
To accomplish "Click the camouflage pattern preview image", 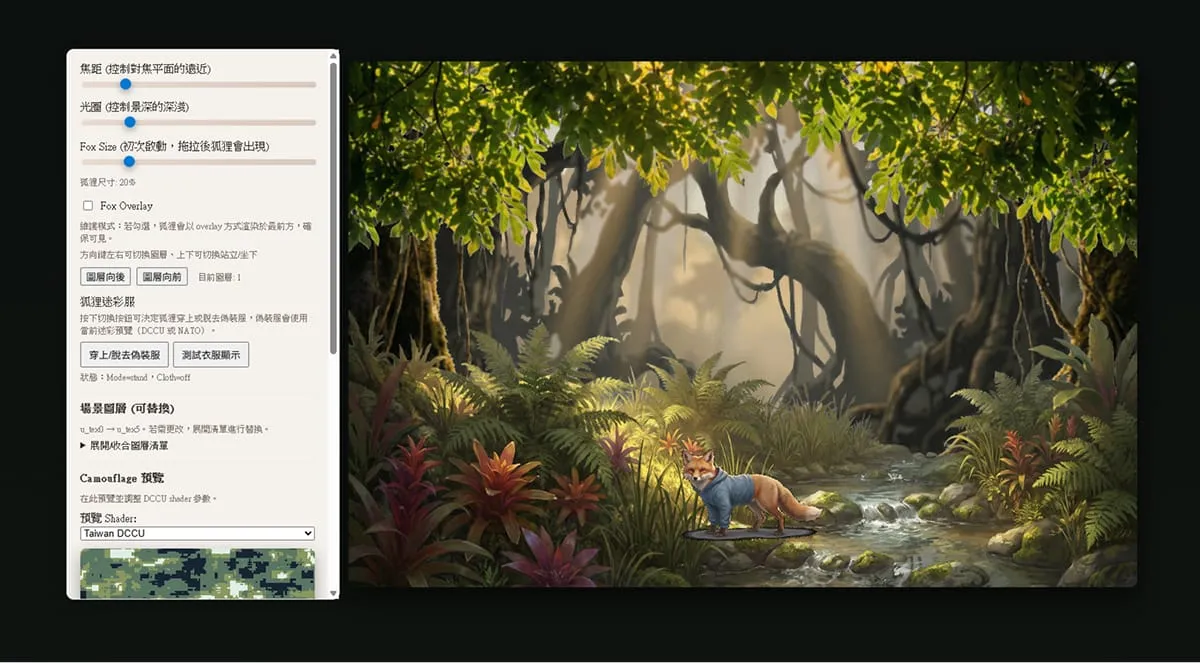I will coord(197,572).
